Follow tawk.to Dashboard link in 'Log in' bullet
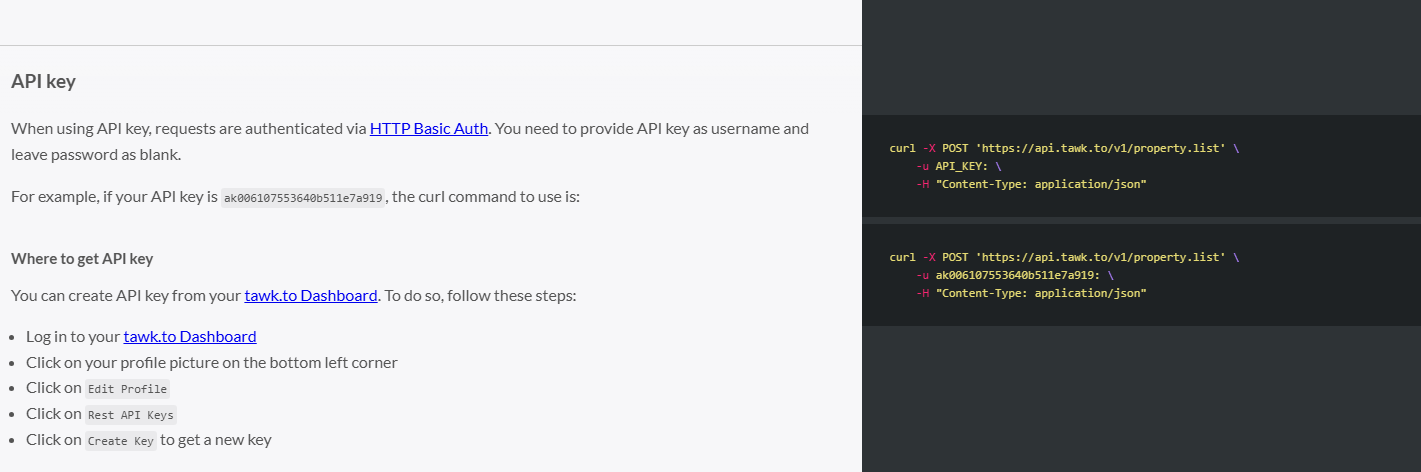This screenshot has width=1421, height=472. coord(190,337)
